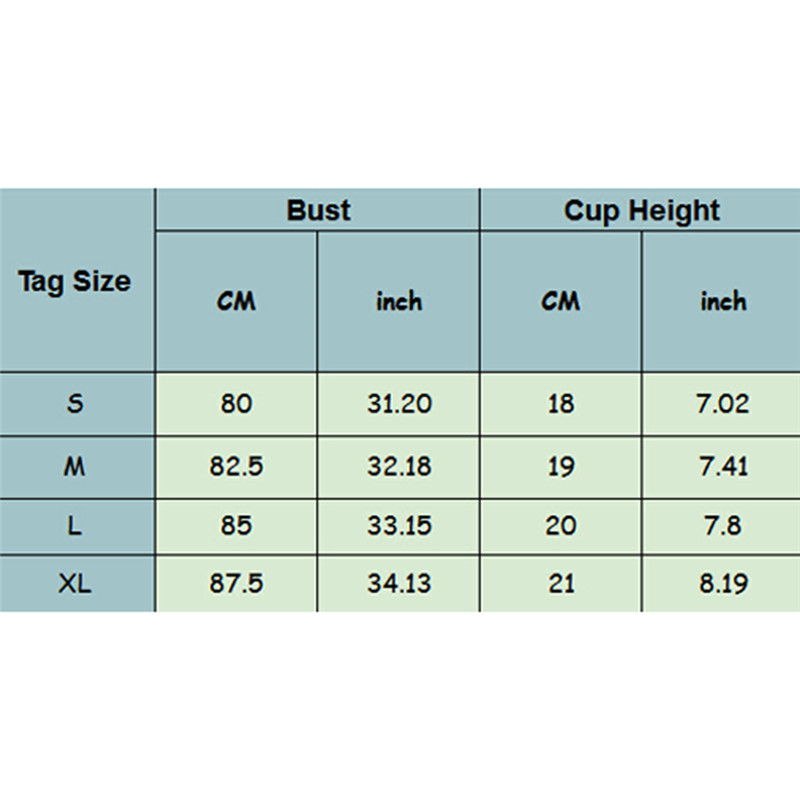Pick the cell showing 87.5
Viewport: 800px width, 800px height.
pos(236,584)
